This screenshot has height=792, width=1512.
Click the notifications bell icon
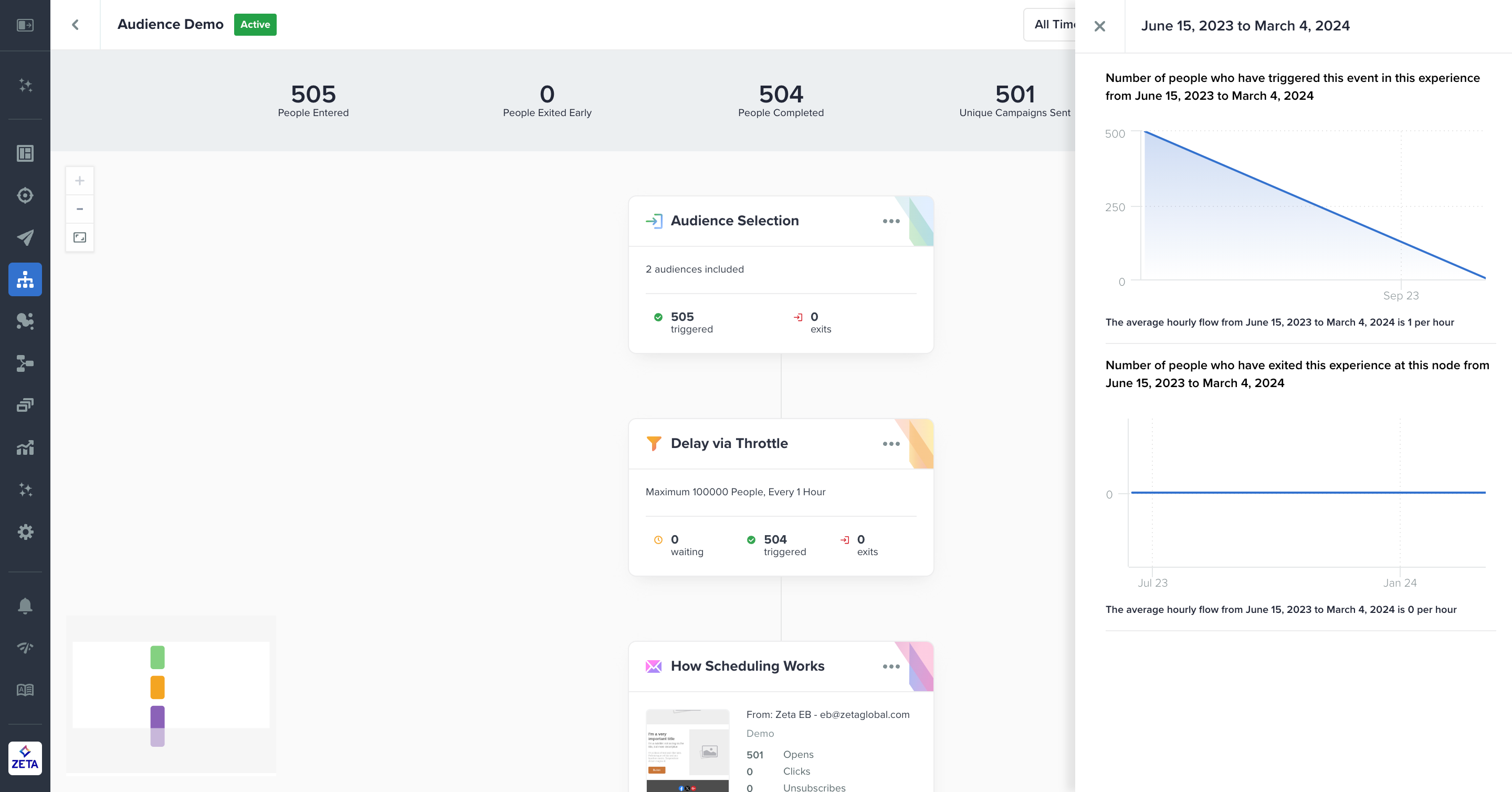point(25,606)
